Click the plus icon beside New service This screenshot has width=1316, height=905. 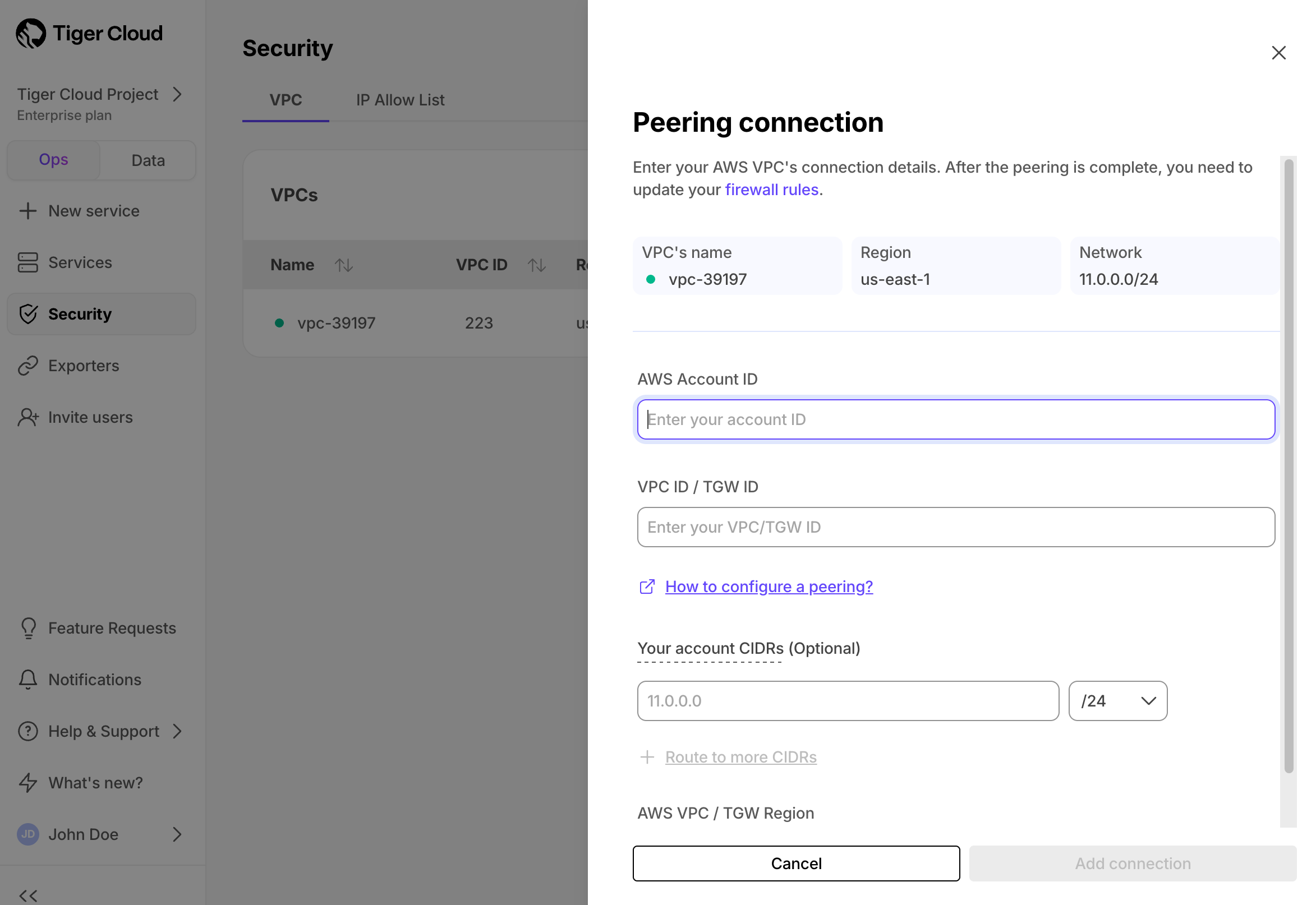(28, 211)
